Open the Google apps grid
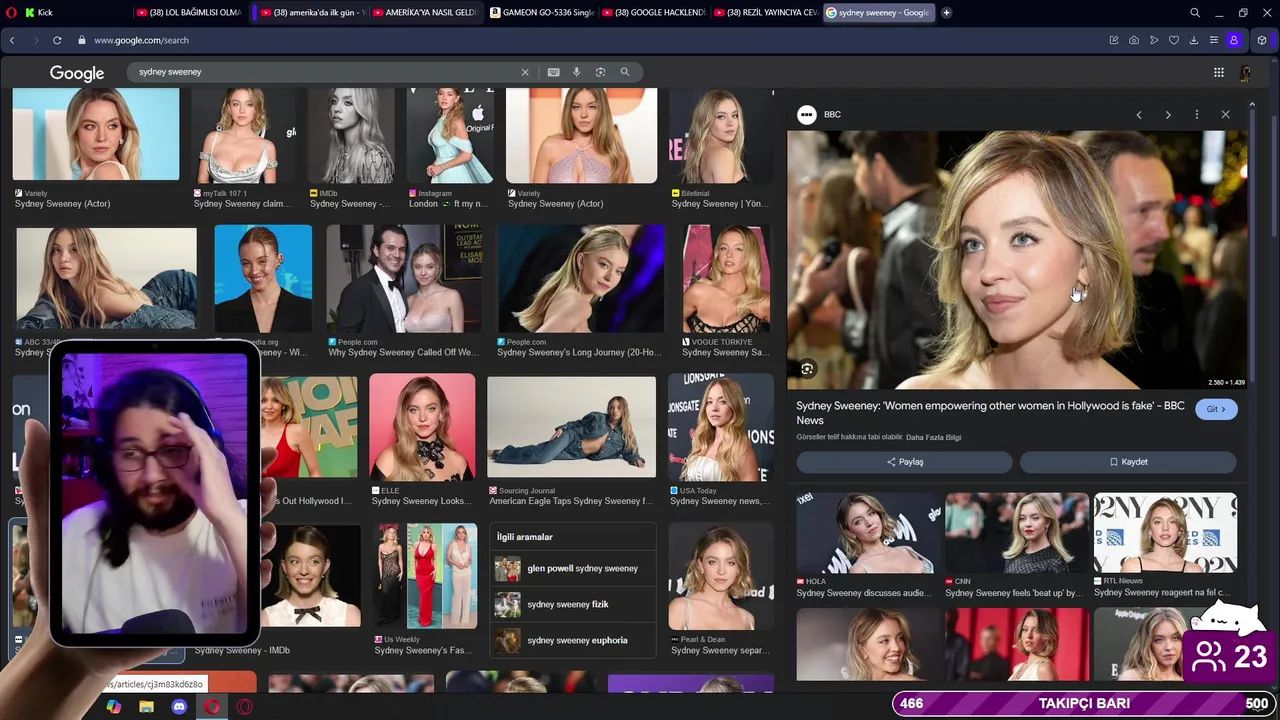This screenshot has width=1280, height=720. [x=1218, y=72]
